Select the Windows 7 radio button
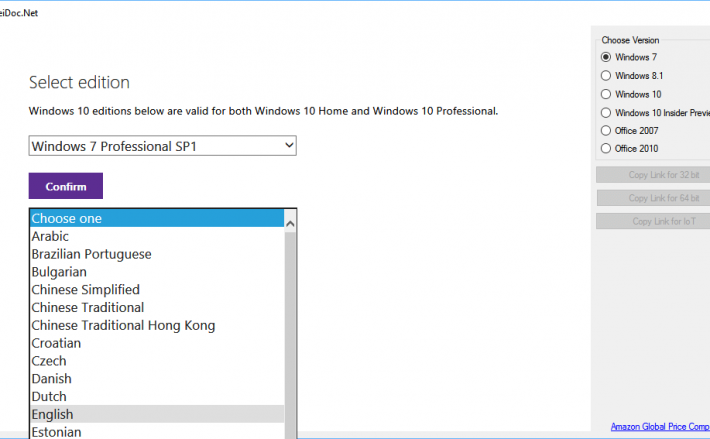710x439 pixels. pos(606,57)
